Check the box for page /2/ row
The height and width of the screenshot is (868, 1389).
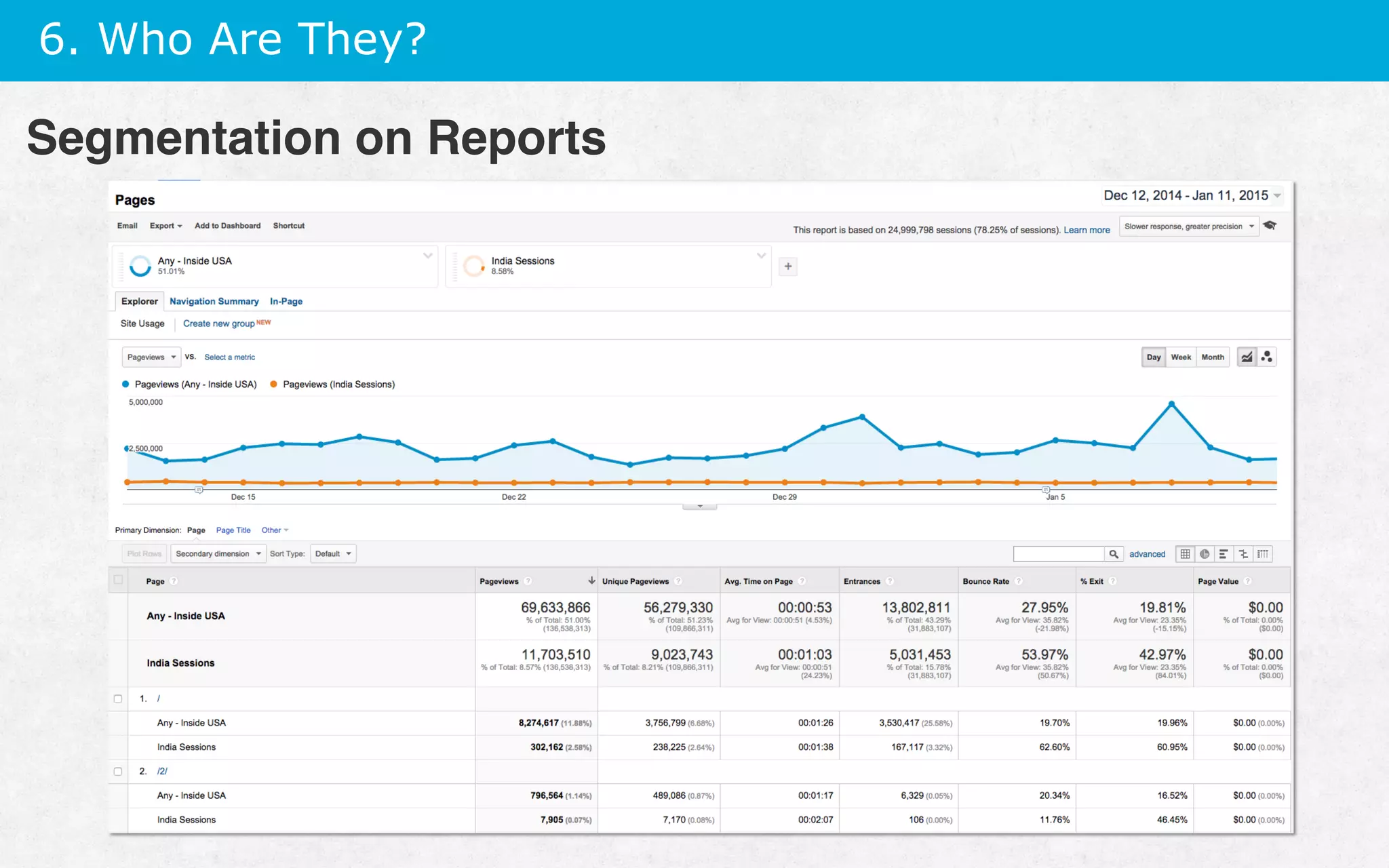point(118,771)
